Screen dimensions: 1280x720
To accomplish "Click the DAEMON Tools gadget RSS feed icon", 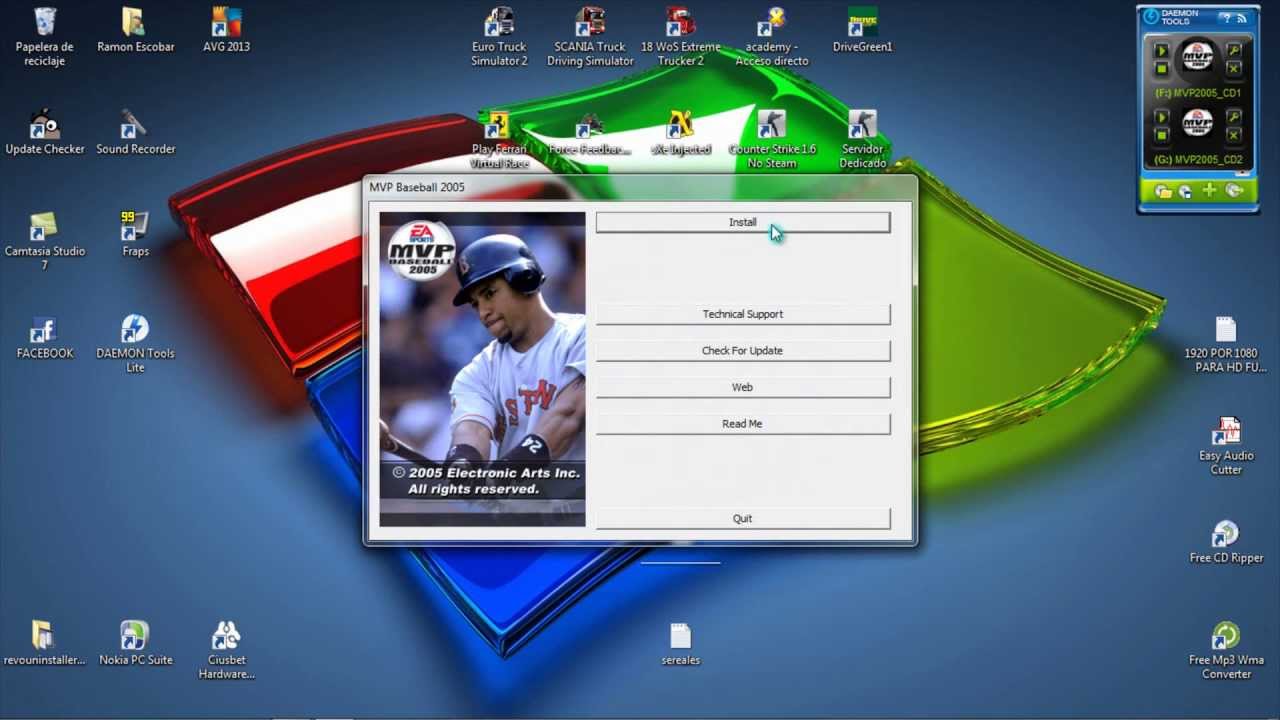I will (x=1242, y=19).
